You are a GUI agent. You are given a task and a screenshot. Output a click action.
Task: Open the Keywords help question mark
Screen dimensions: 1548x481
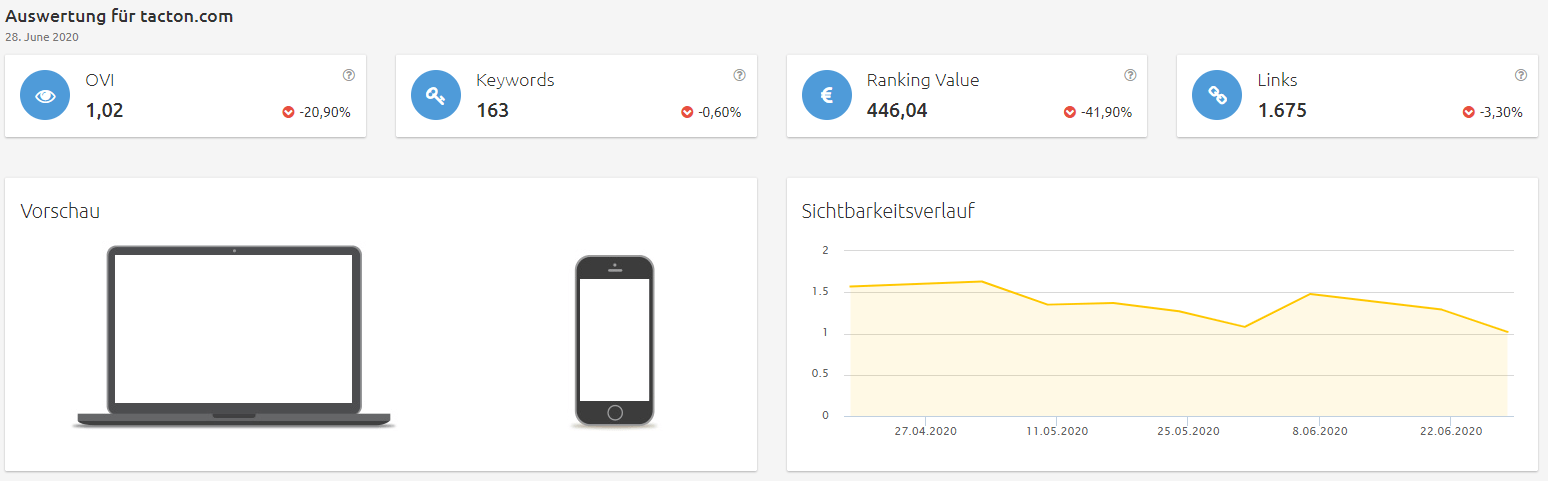739,75
